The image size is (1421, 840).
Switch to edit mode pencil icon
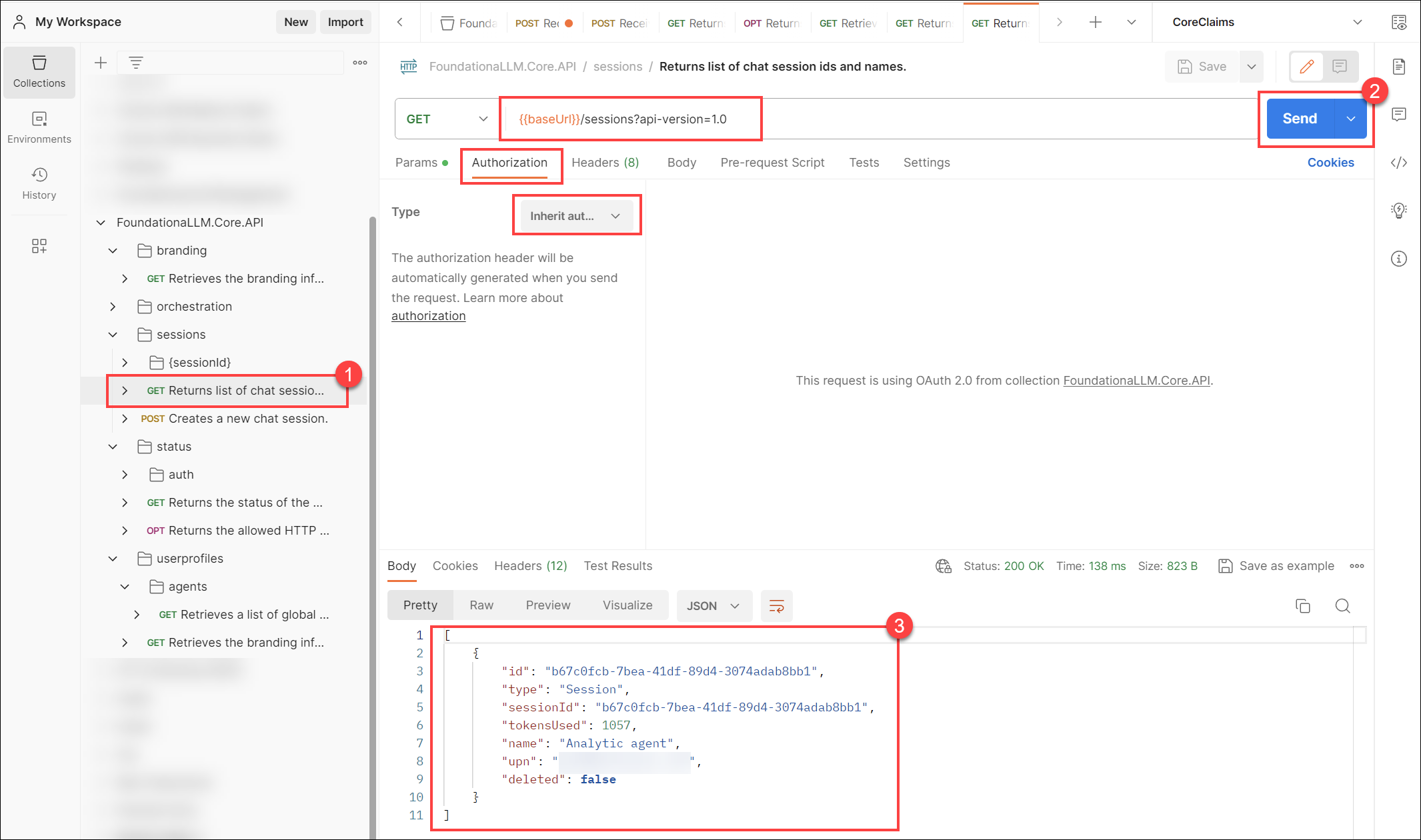[1307, 67]
